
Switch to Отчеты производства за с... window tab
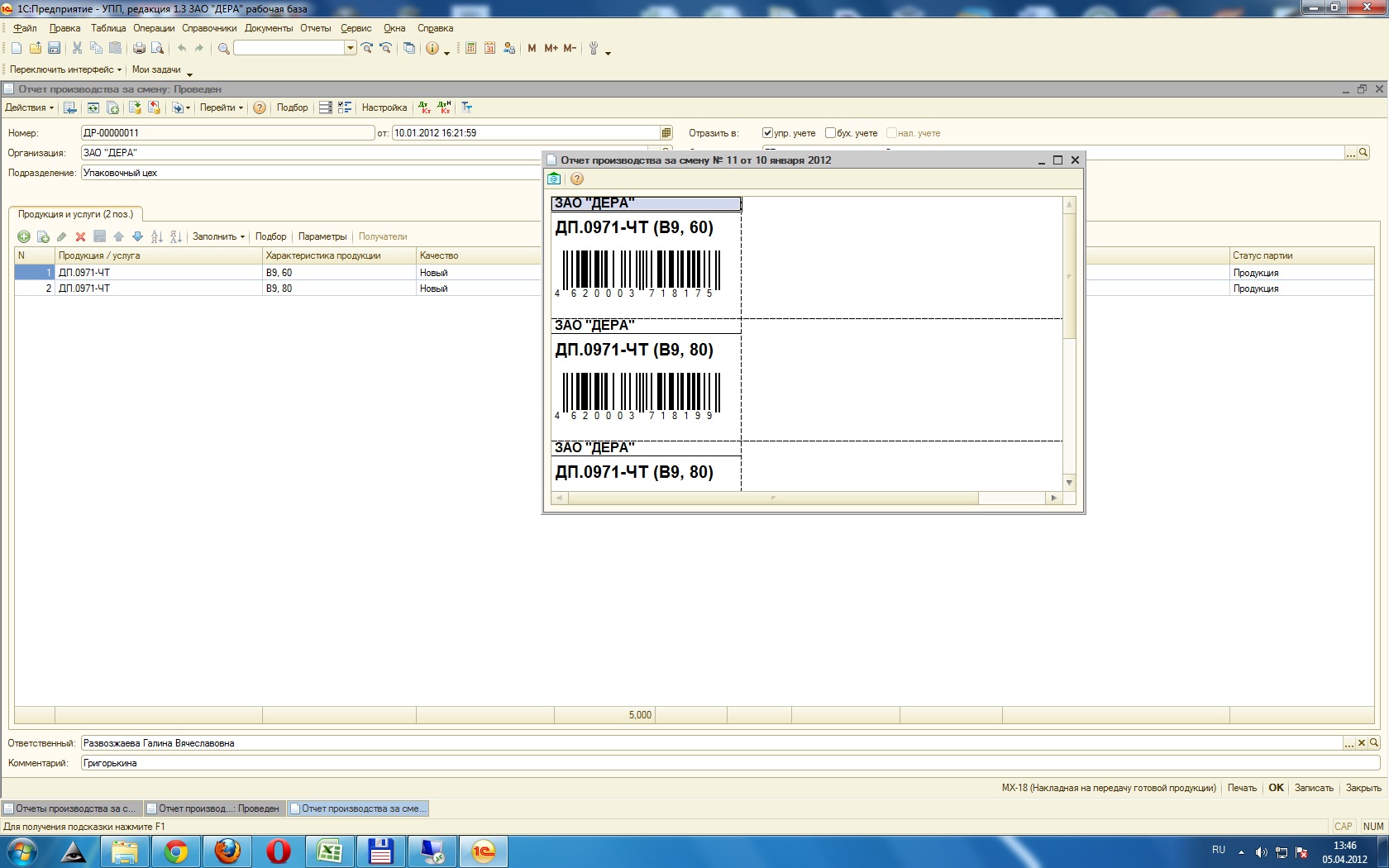tap(72, 808)
